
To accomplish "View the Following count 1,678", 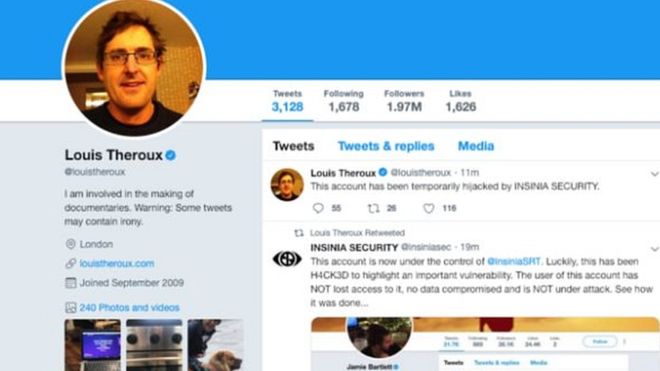I will [x=344, y=101].
